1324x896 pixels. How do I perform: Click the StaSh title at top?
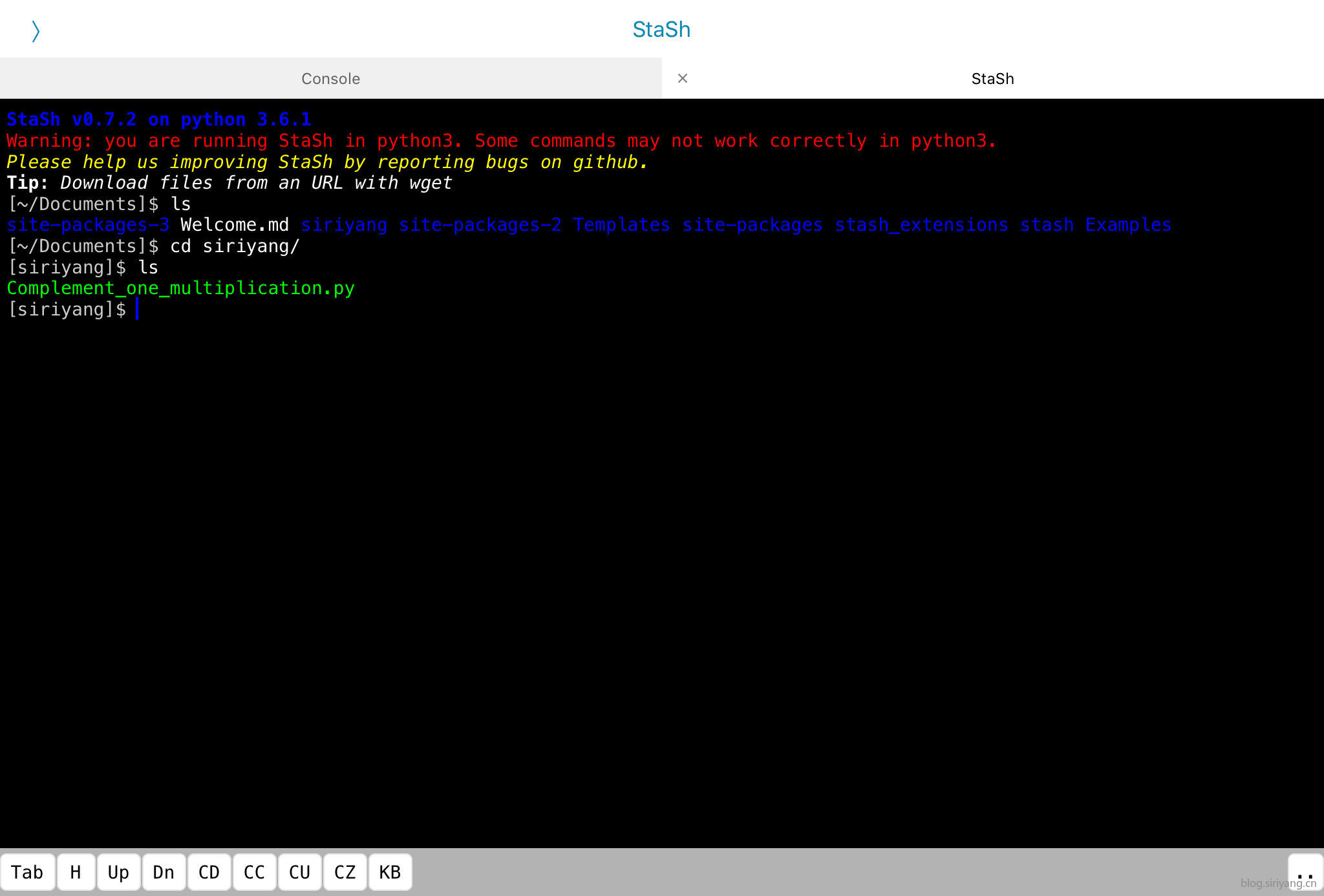coord(661,30)
